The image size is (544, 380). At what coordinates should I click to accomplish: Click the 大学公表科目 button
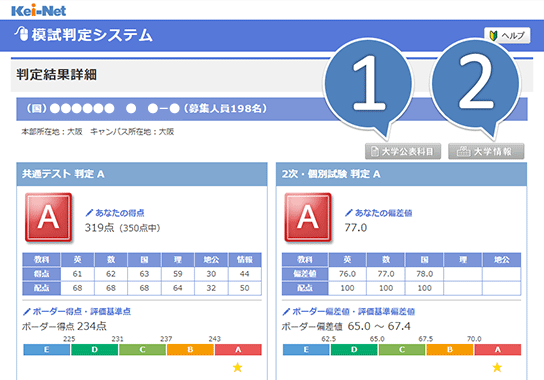coord(403,152)
